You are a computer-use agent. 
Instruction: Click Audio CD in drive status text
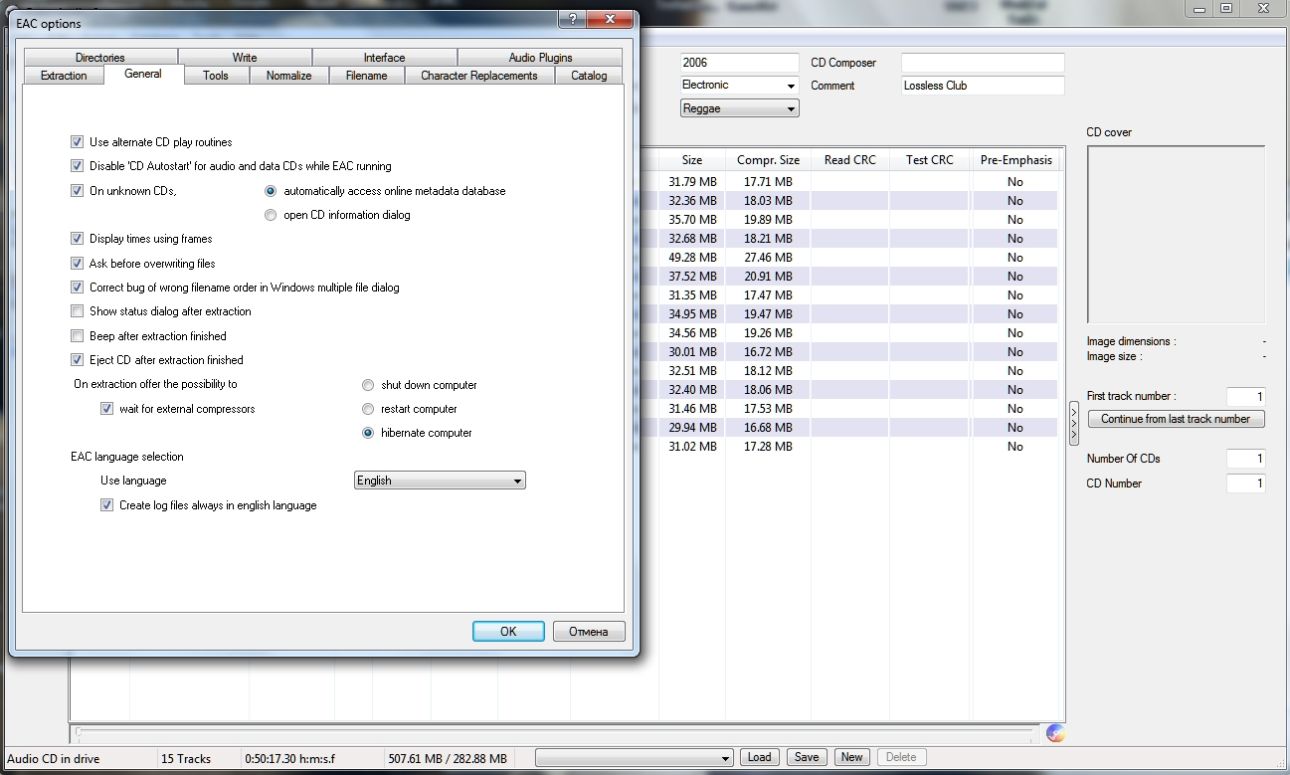[53, 759]
